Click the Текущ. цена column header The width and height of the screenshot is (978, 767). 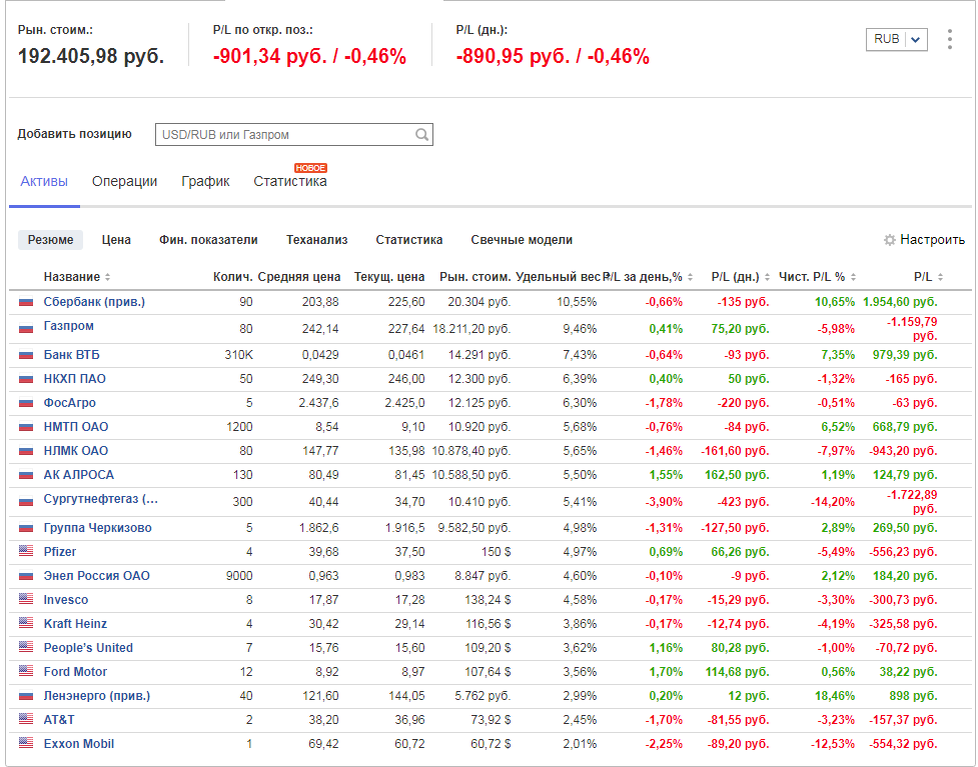coord(389,277)
